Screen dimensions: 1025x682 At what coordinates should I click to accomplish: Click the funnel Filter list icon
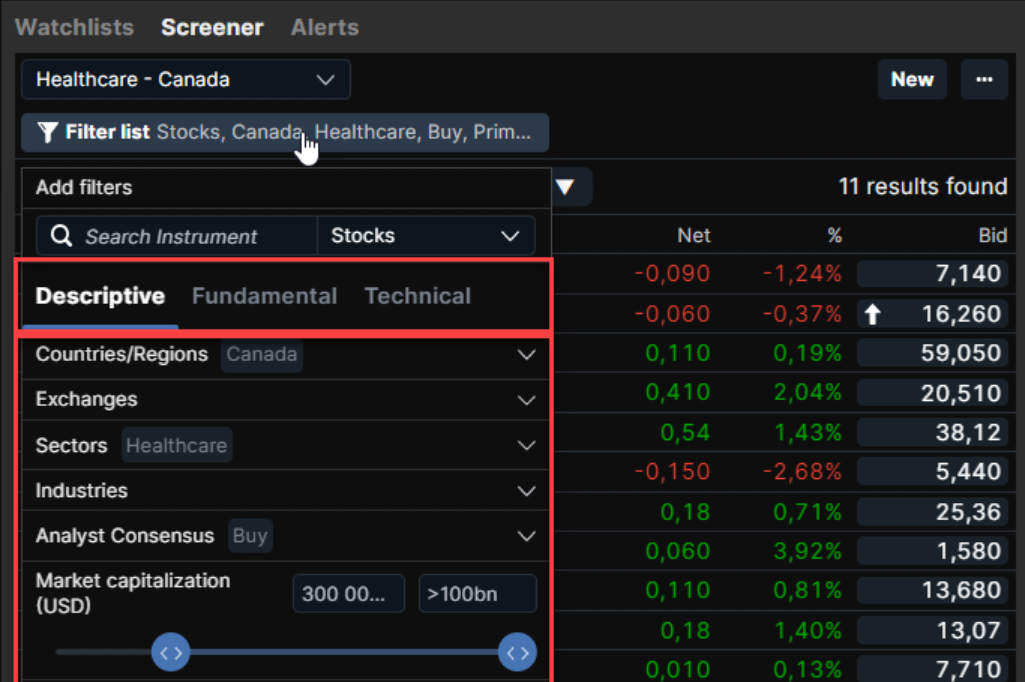(47, 133)
